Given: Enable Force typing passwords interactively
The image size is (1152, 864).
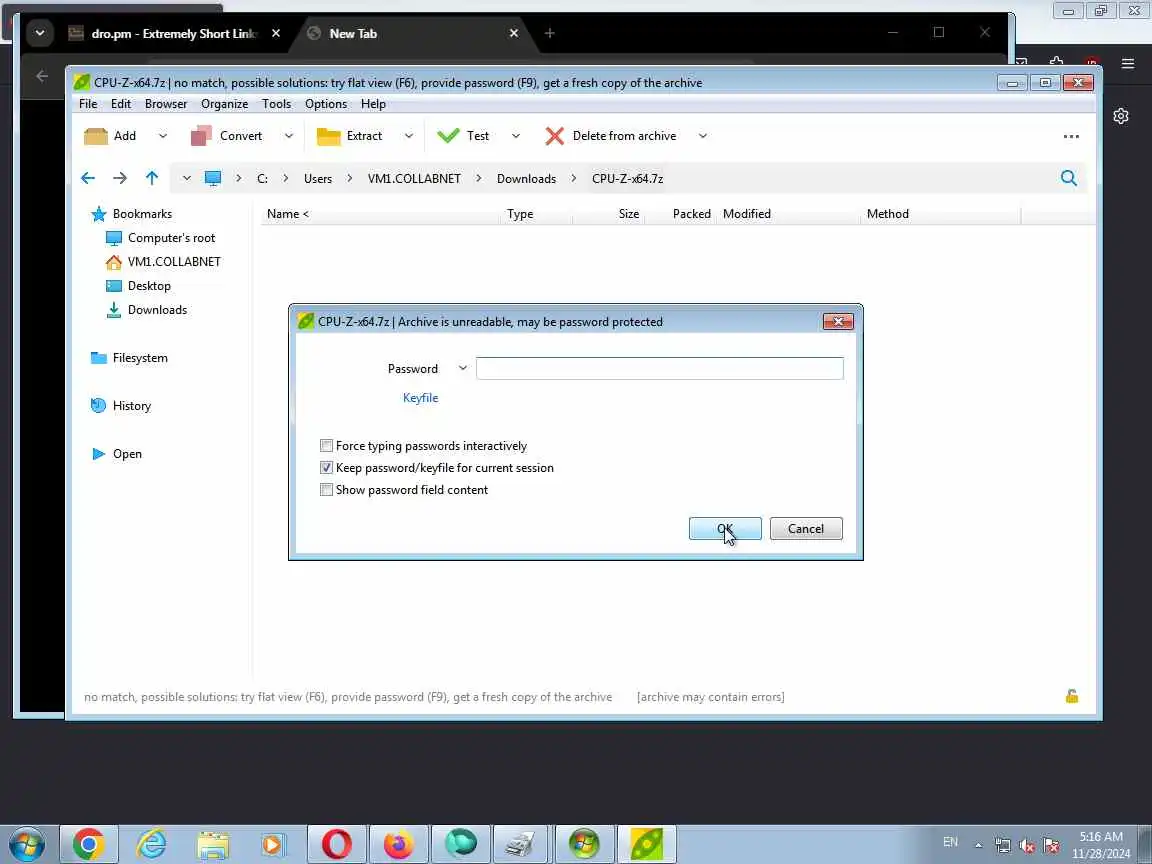Looking at the screenshot, I should [x=326, y=446].
